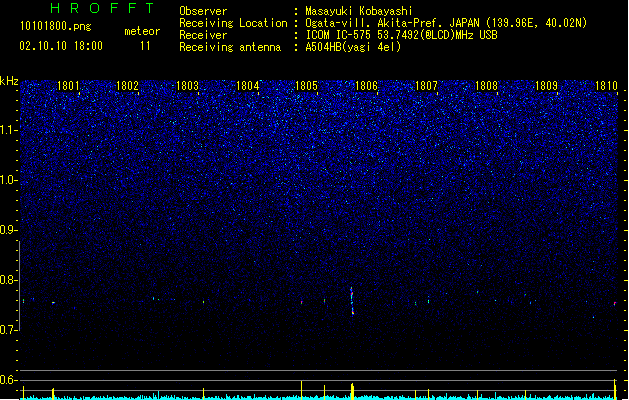Click the 1.1 kHz frequency label
This screenshot has width=629, height=400.
point(8,130)
